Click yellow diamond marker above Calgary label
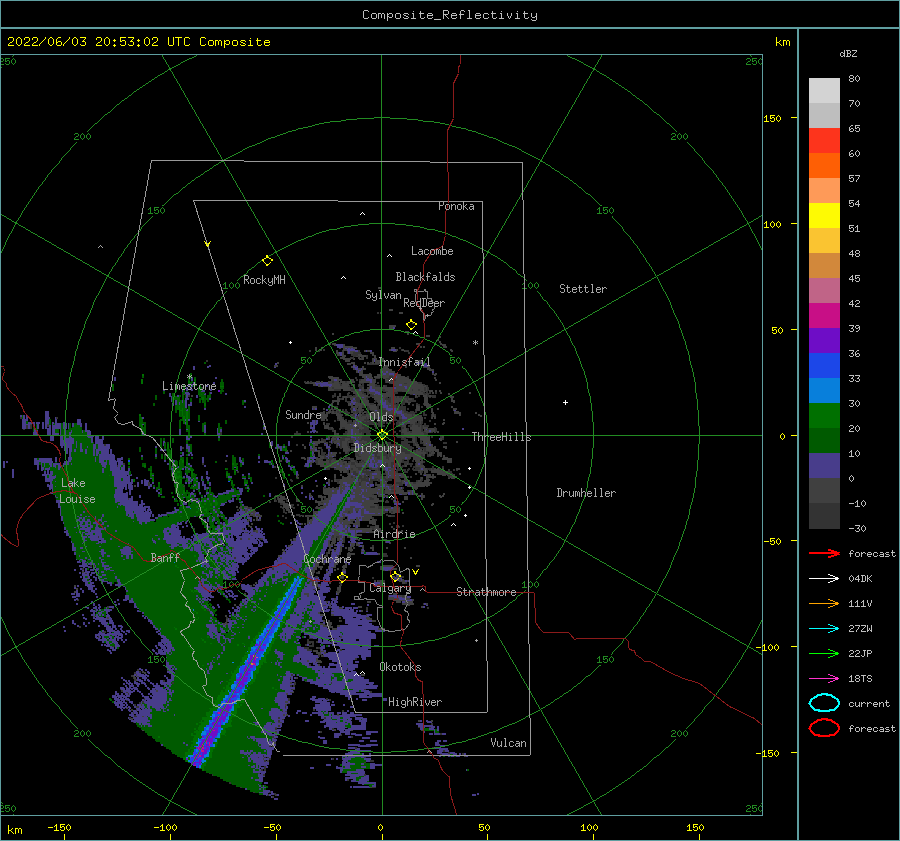900x841 pixels. pos(395,576)
